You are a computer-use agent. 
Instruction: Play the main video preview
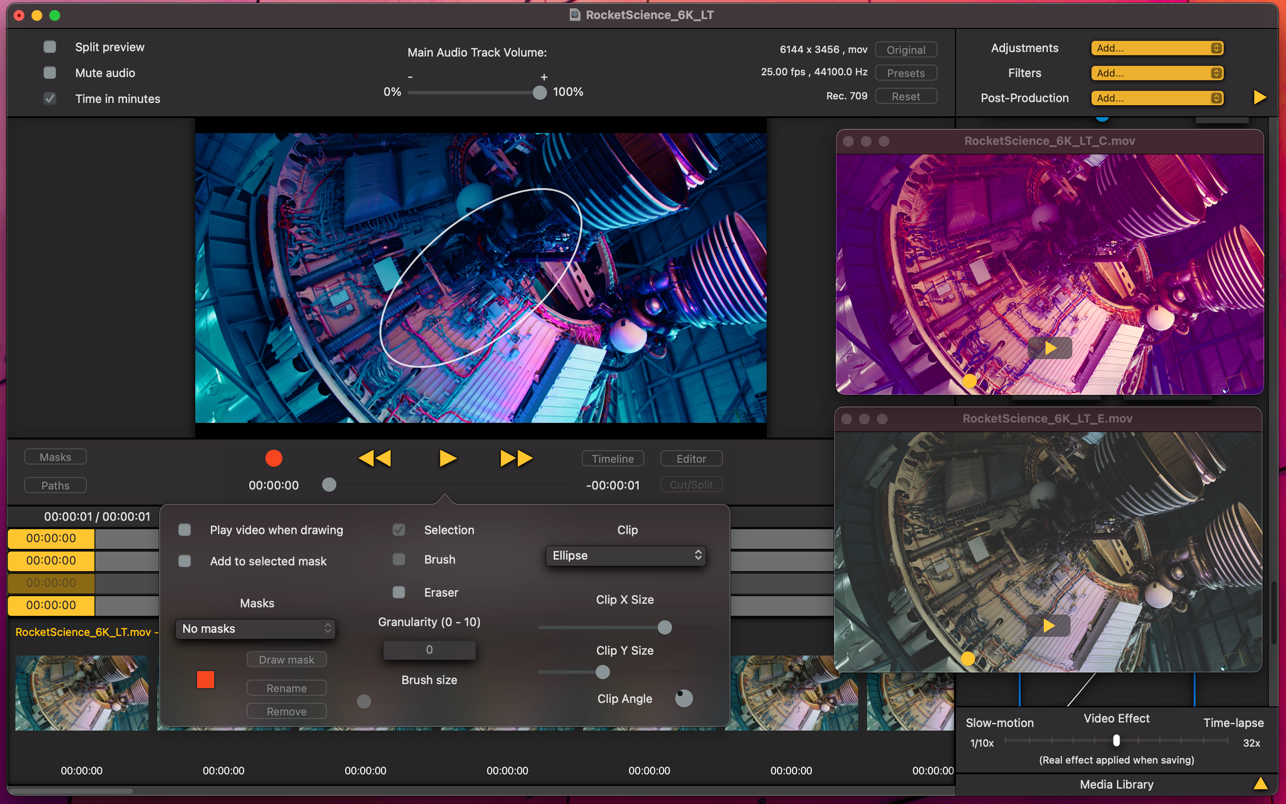pyautogui.click(x=447, y=458)
